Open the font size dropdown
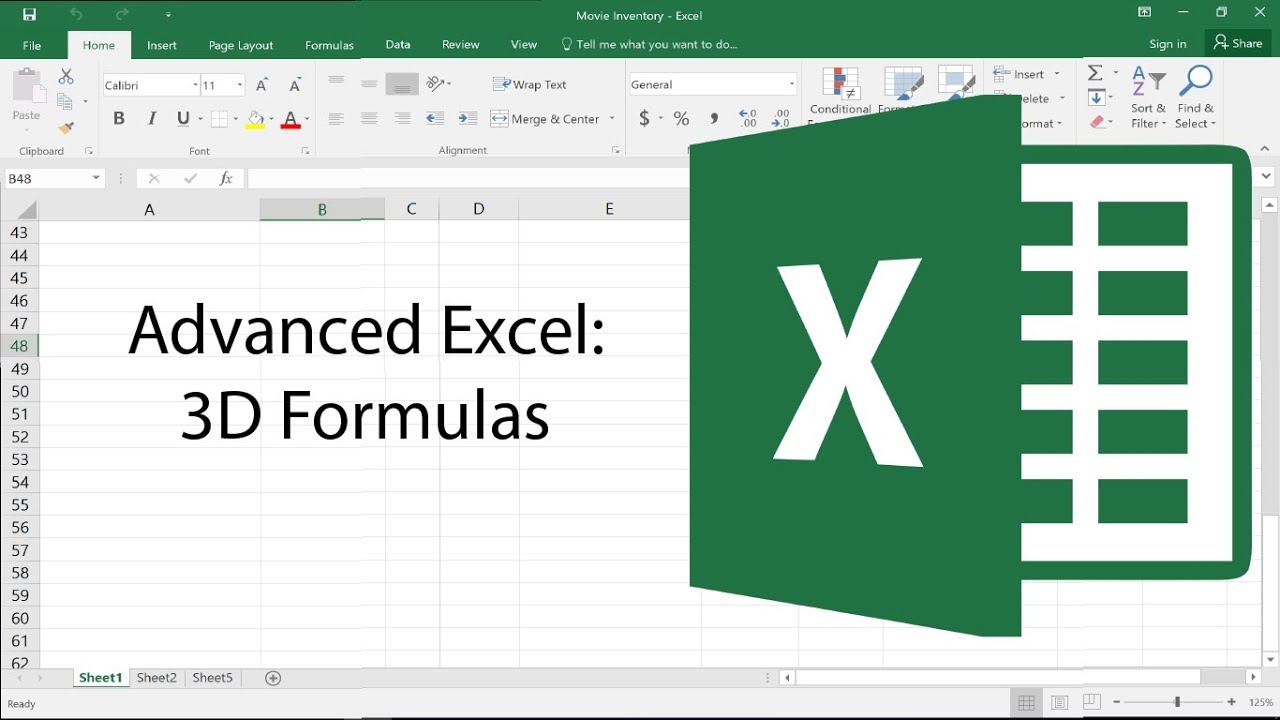 (x=237, y=84)
